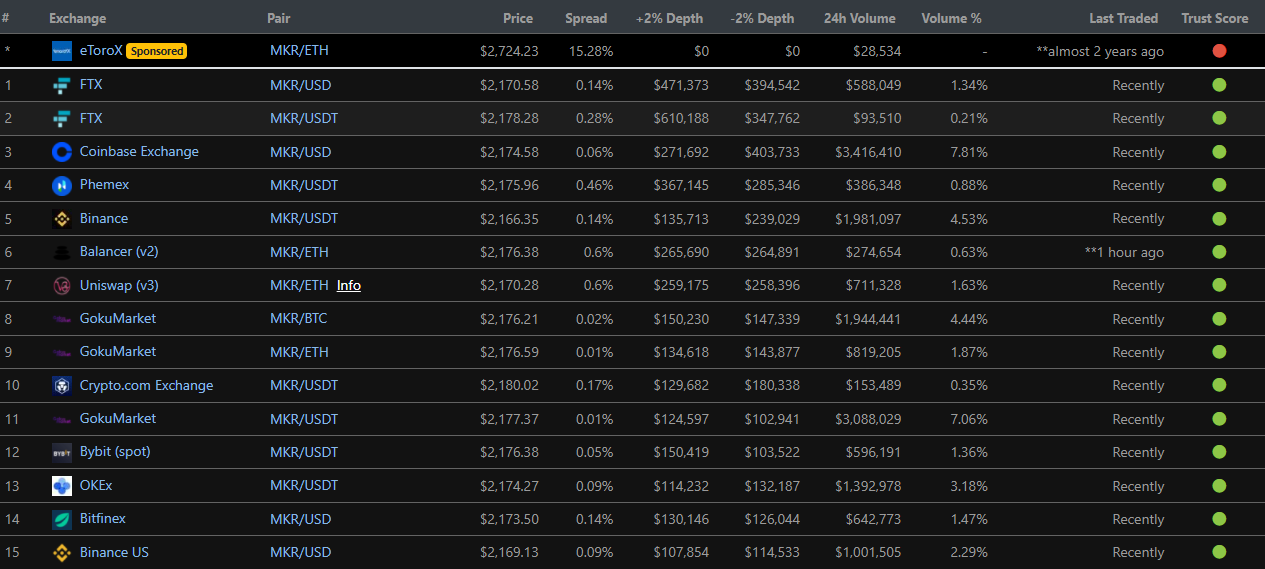Open the Crypto.com Exchange link
Image resolution: width=1265 pixels, height=569 pixels.
coord(146,385)
